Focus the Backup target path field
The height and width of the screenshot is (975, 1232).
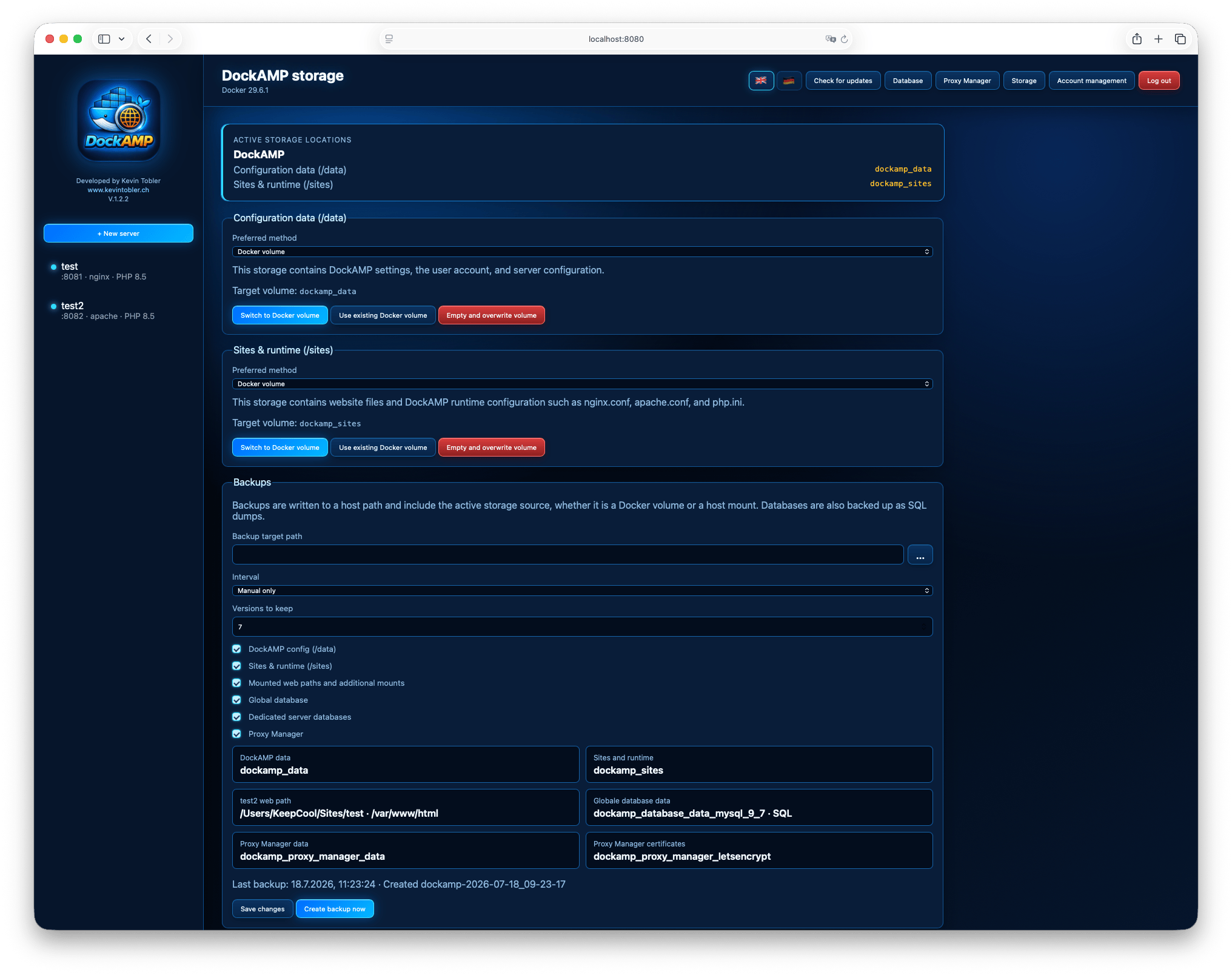pyautogui.click(x=567, y=555)
